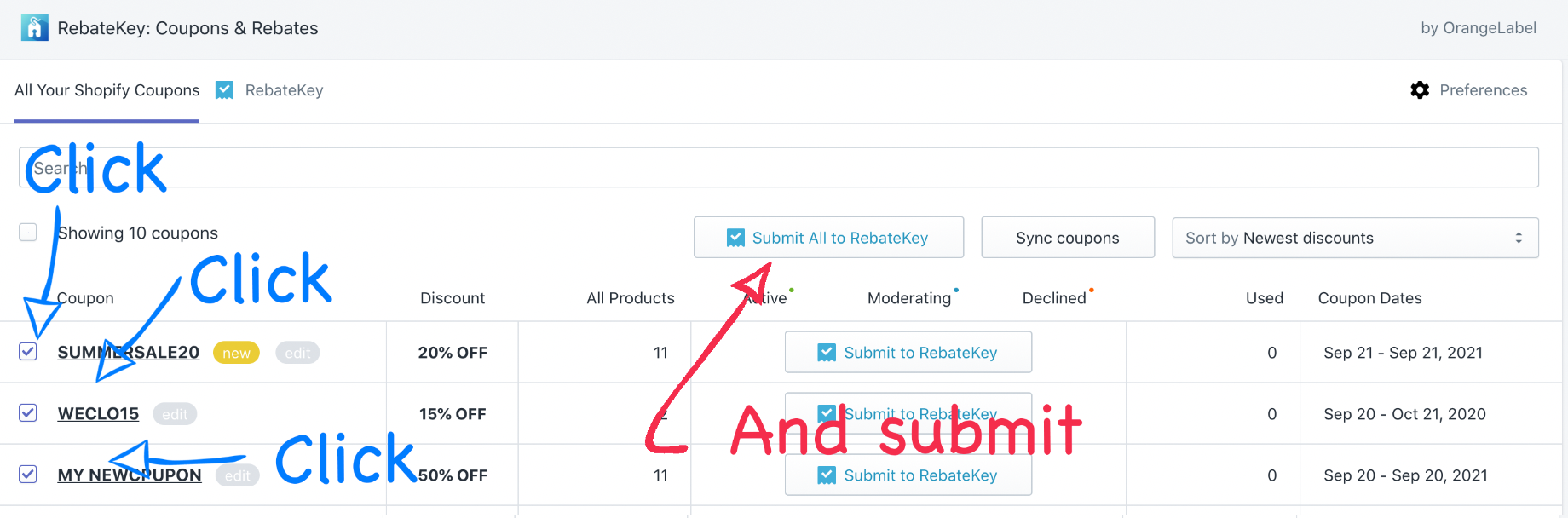Viewport: 1568px width, 518px height.
Task: Open the Sort by Newest discounts dropdown
Action: coord(1355,238)
